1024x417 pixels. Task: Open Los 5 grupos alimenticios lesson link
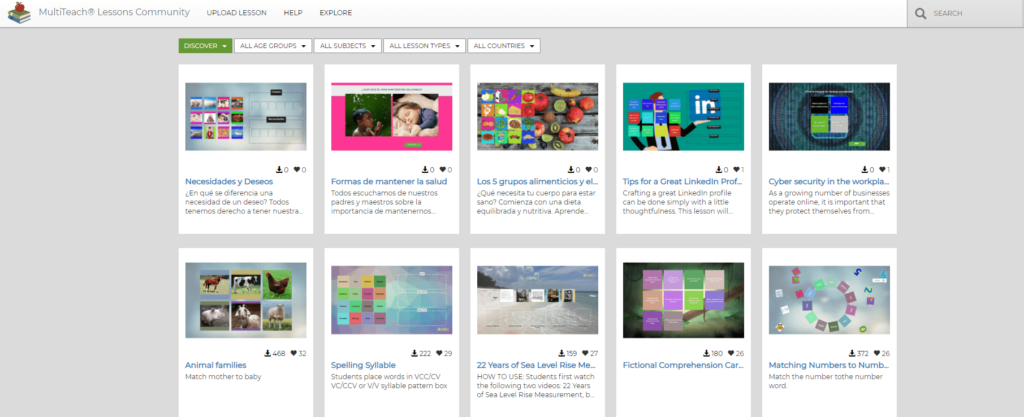[x=537, y=181]
